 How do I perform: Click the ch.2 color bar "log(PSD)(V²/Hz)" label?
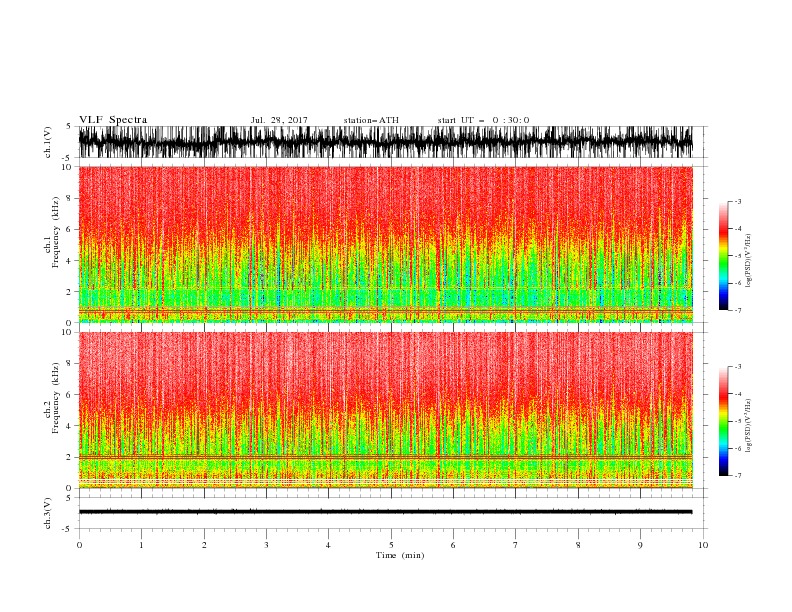point(749,426)
